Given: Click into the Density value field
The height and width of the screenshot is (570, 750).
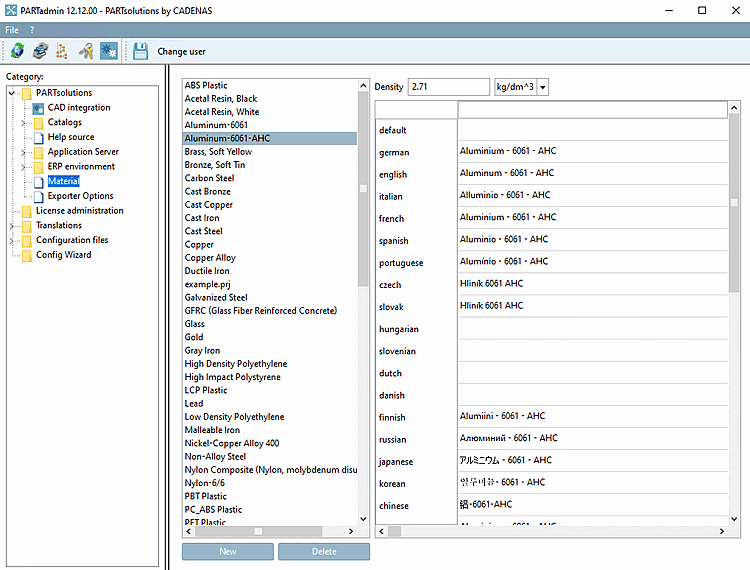Looking at the screenshot, I should point(449,87).
